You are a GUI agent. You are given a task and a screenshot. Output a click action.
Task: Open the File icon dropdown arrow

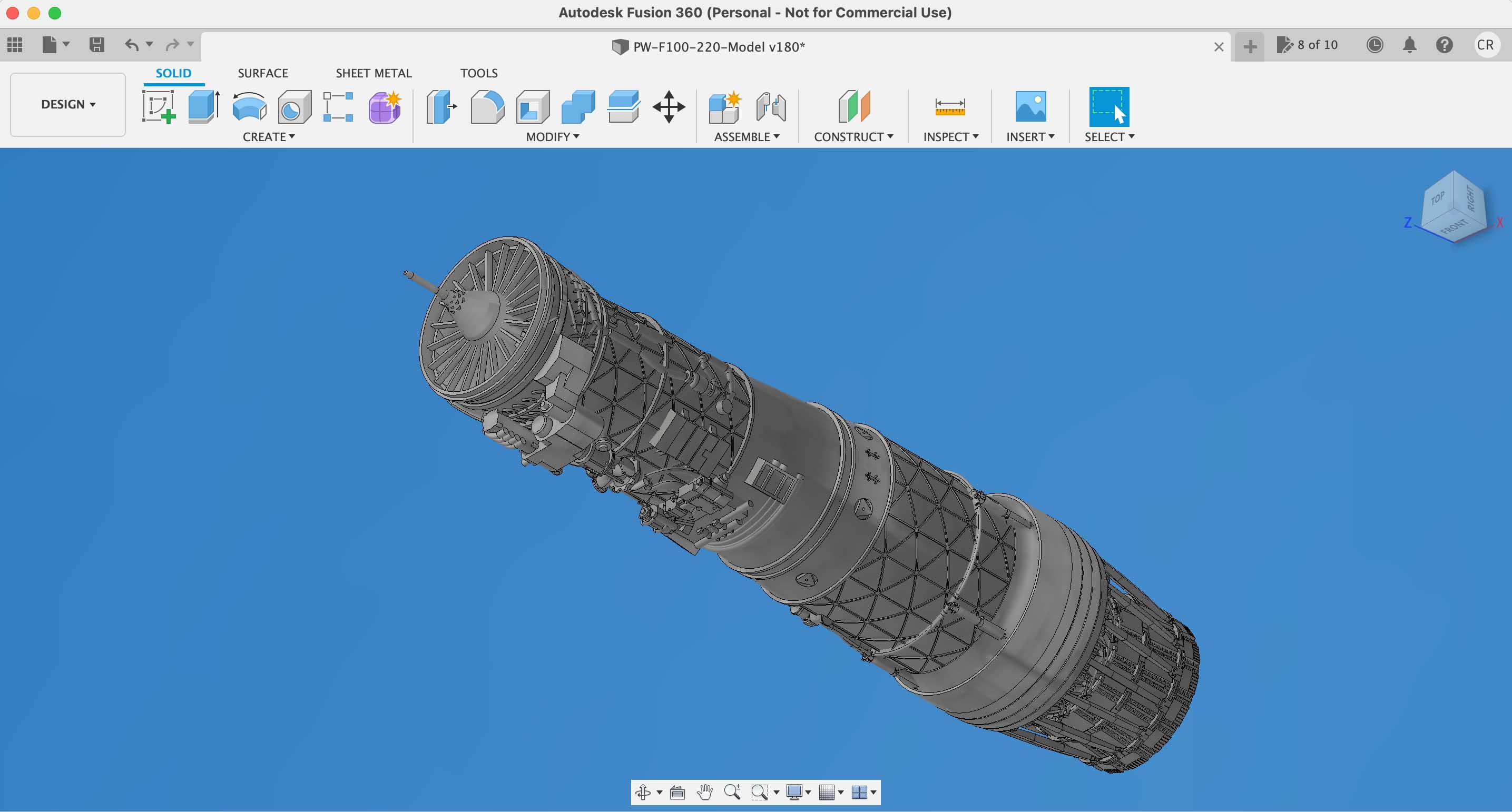coord(66,44)
